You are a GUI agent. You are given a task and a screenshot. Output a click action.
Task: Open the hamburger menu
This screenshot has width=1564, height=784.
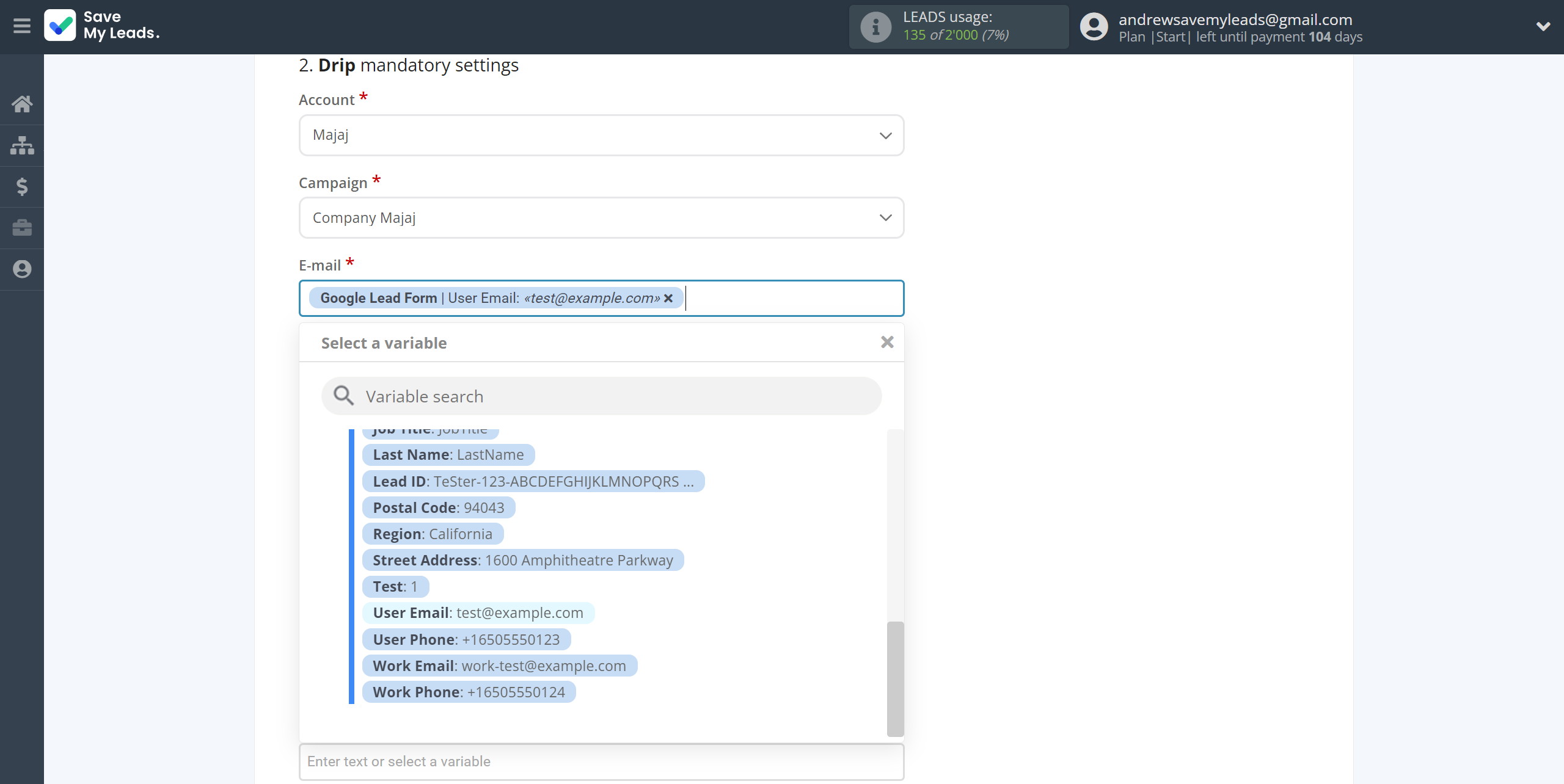(22, 26)
